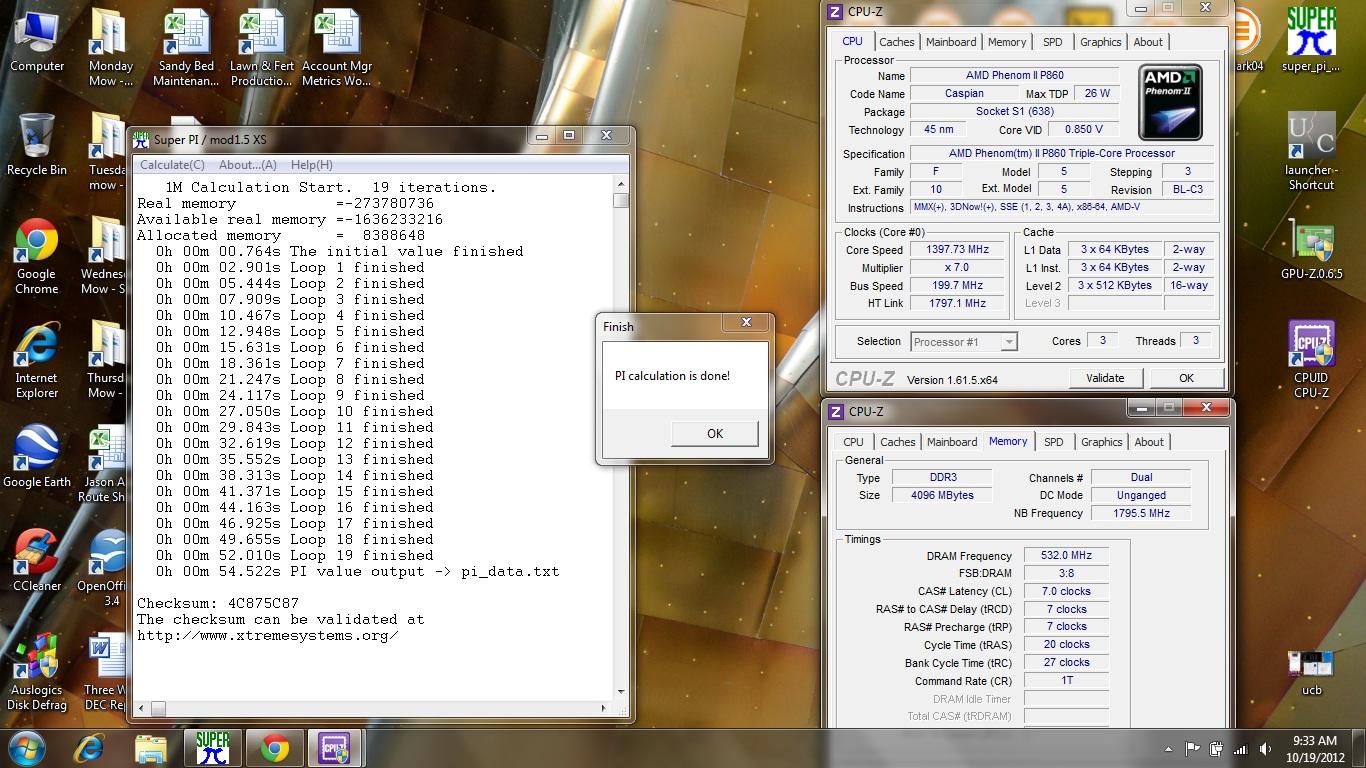Screen dimensions: 1366x768
Task: Switch to Mainboard tab in top CPU-Z
Action: (951, 42)
